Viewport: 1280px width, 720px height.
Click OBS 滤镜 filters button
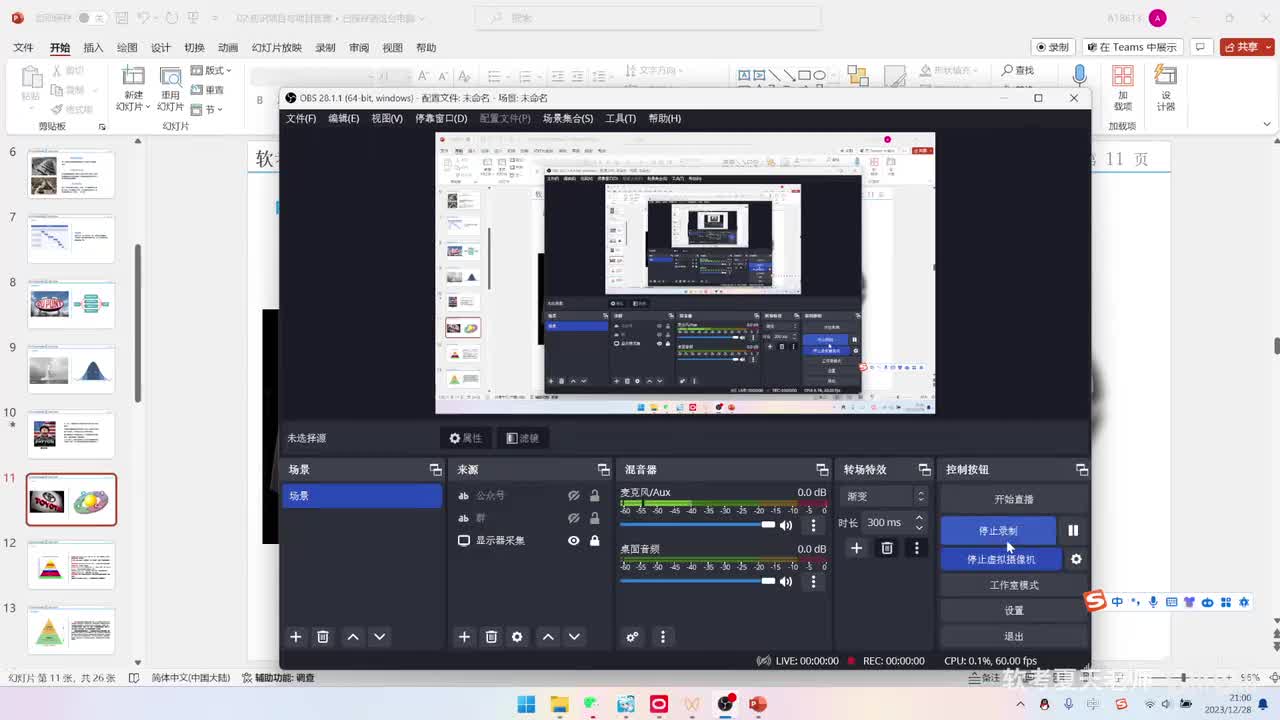point(523,438)
